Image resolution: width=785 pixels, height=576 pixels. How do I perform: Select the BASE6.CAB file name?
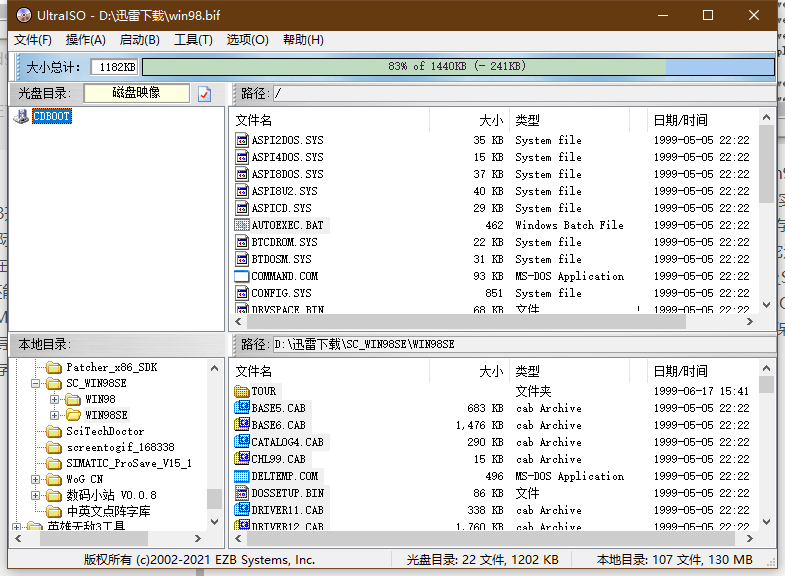278,425
